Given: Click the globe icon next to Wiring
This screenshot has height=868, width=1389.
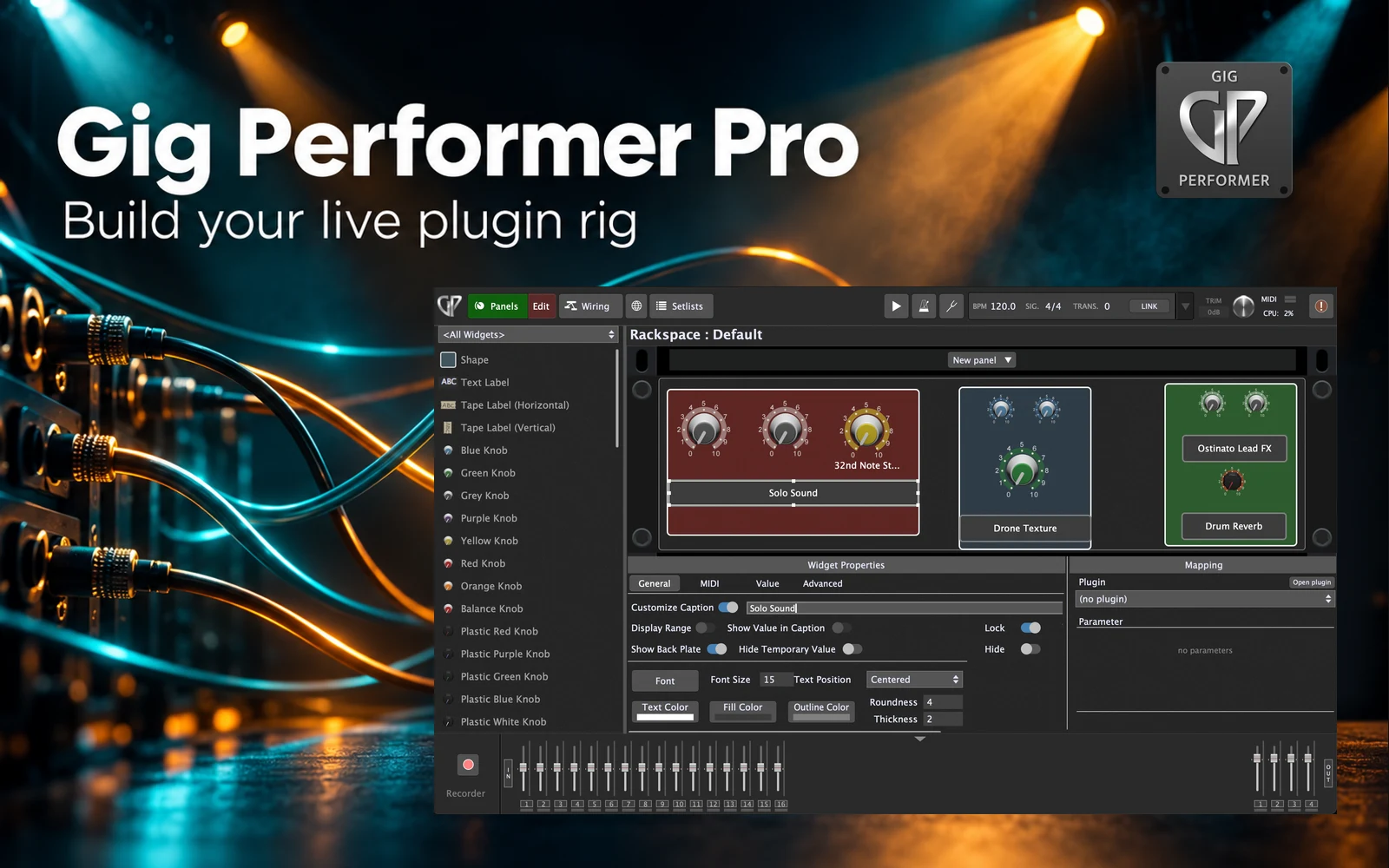Looking at the screenshot, I should tap(636, 306).
